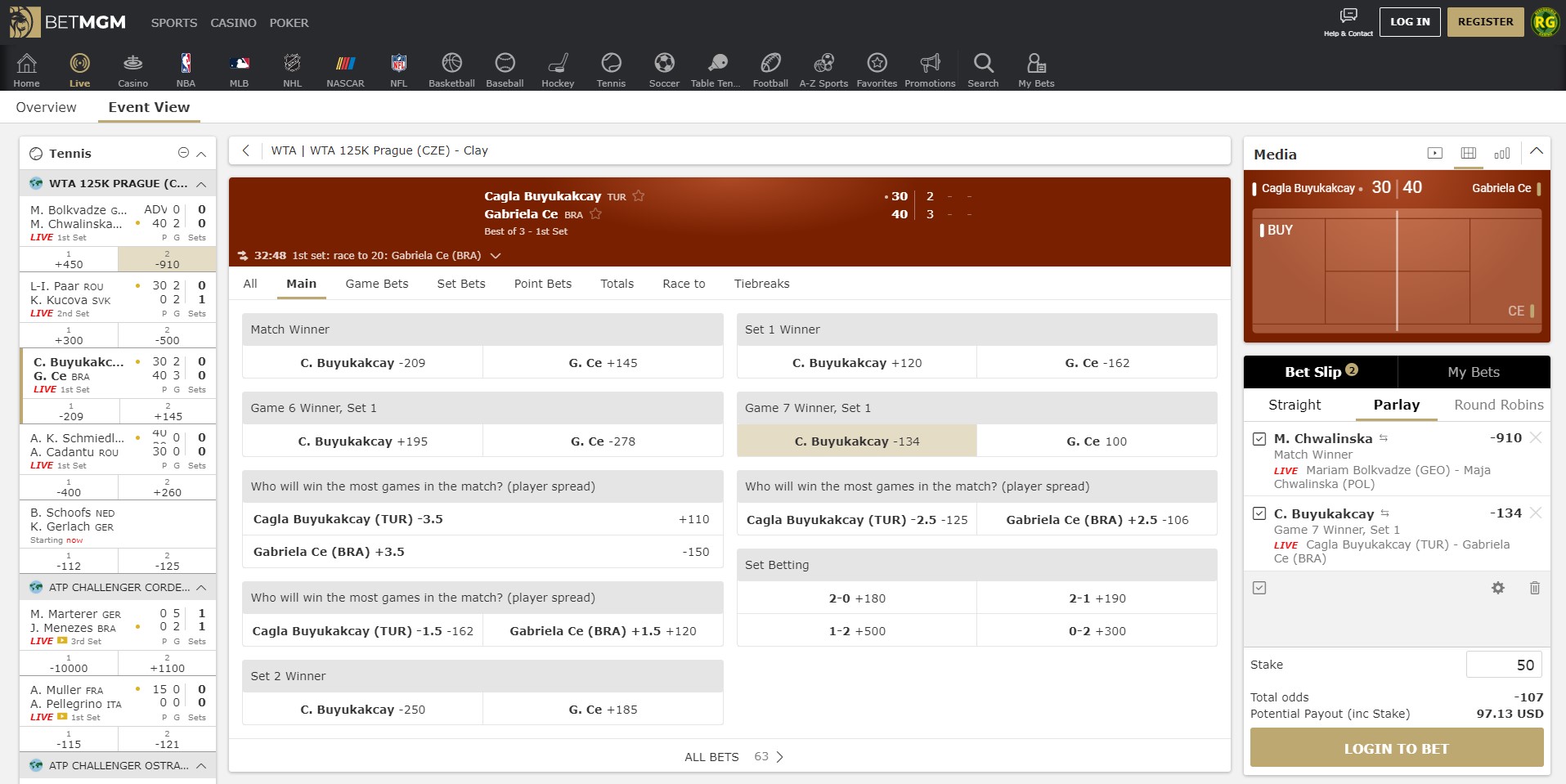Open A-Z Sports icon
This screenshot has width=1566, height=784.
pos(823,63)
